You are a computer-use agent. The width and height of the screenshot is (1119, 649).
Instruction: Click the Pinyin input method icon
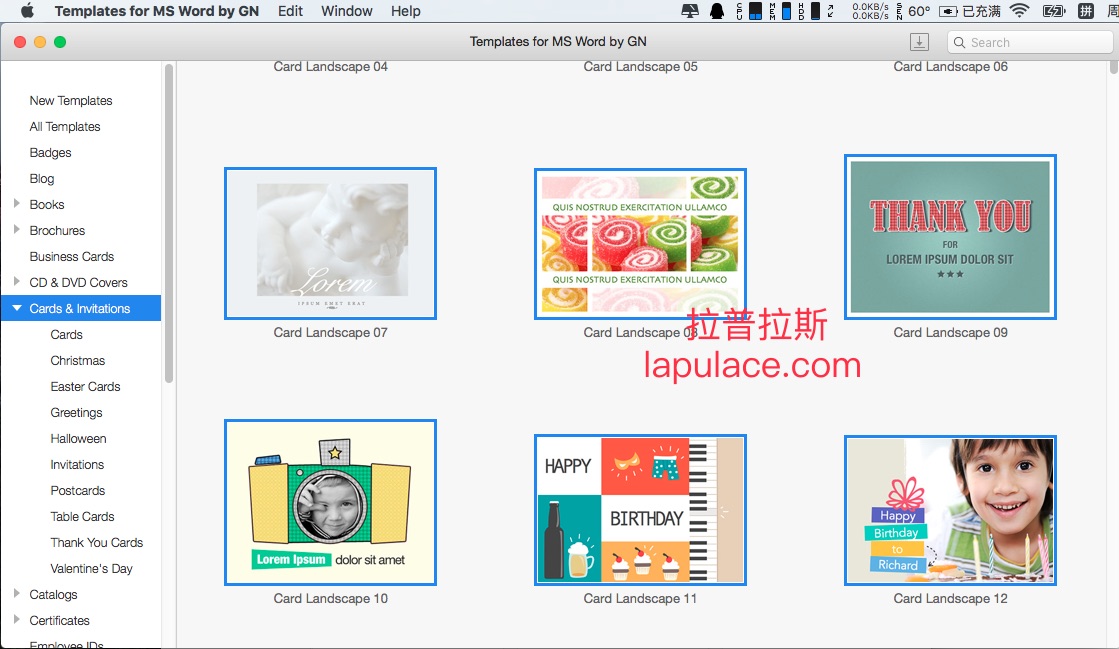(x=1085, y=11)
